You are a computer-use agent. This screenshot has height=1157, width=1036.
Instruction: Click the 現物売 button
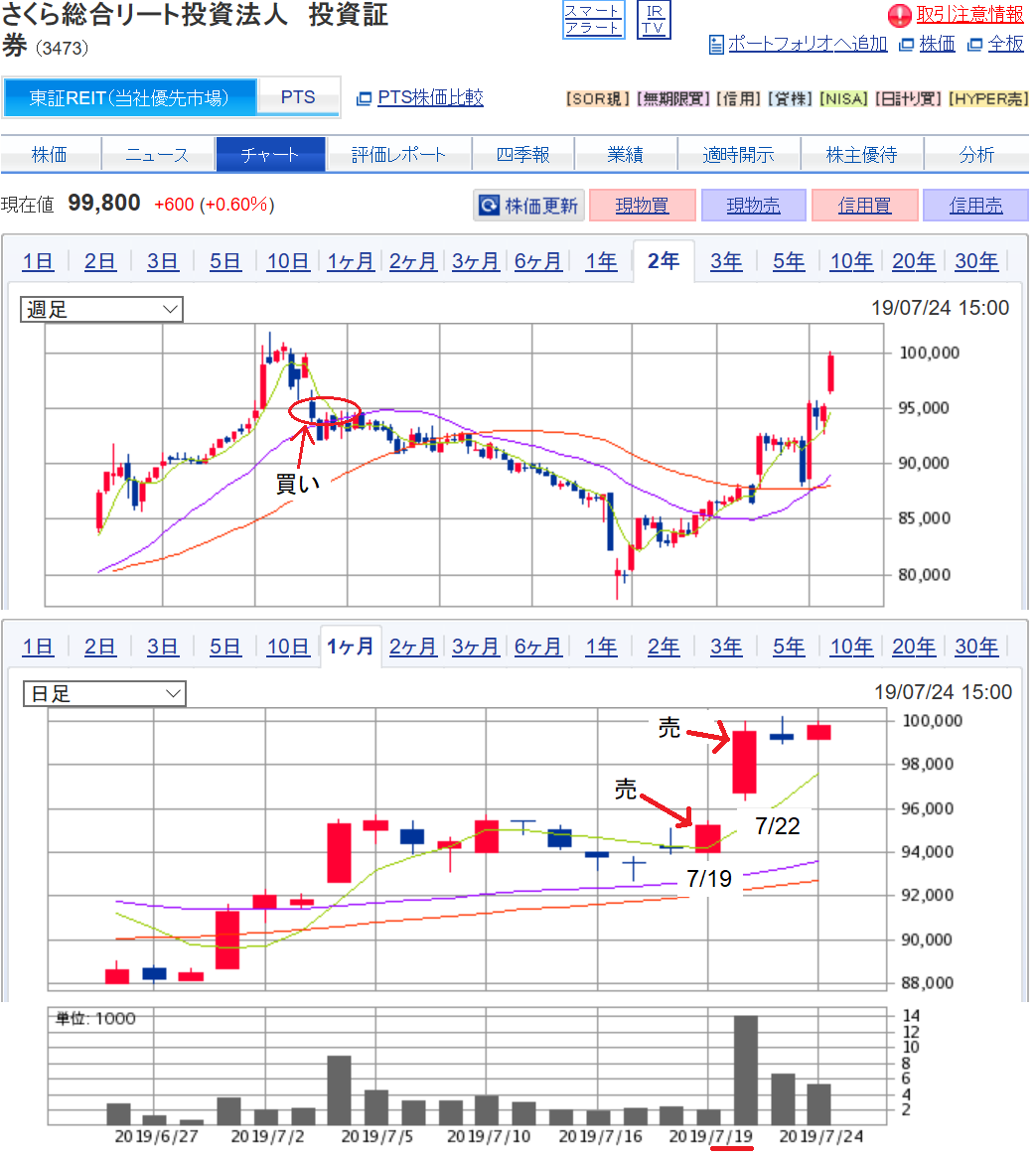pos(753,206)
